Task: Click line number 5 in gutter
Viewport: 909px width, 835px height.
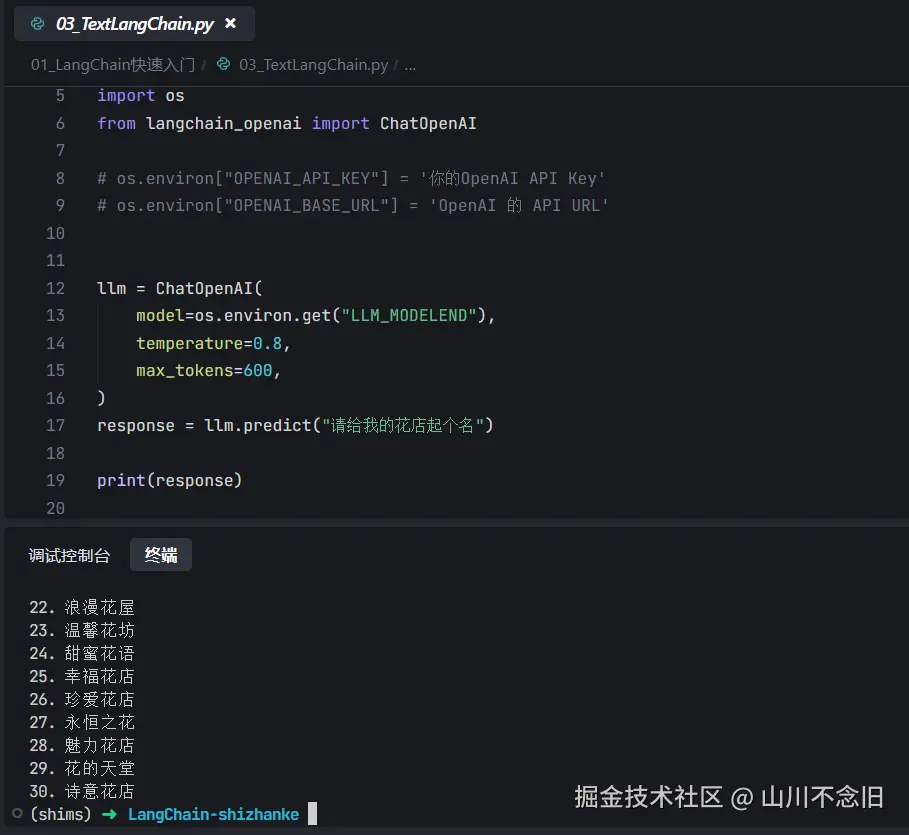Action: coord(60,96)
